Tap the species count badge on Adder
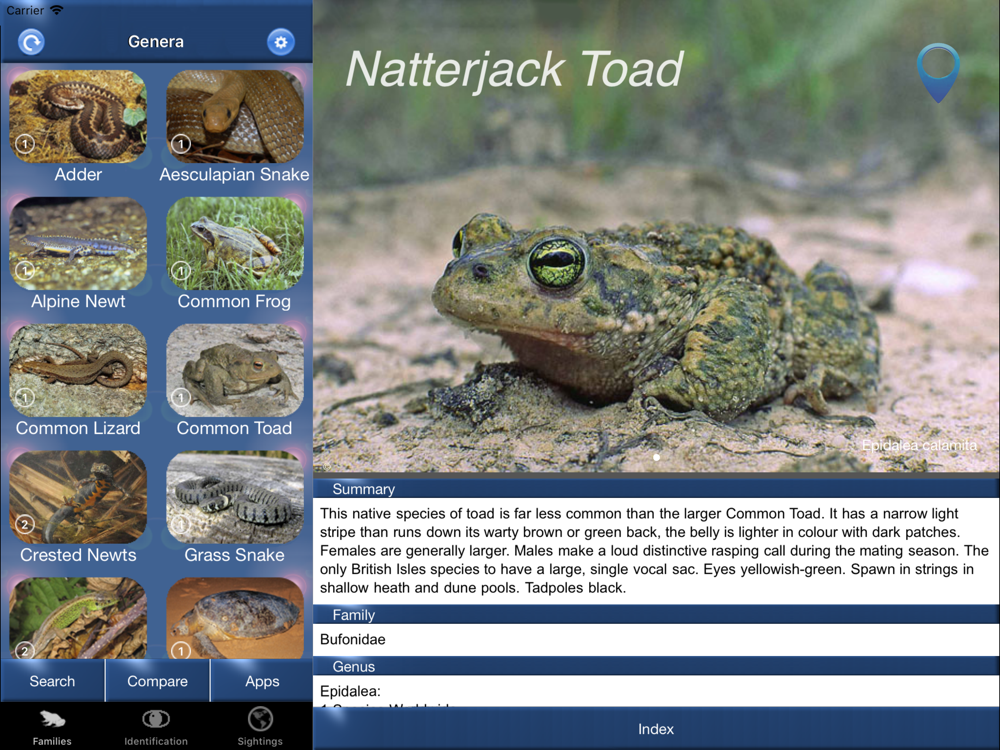Screen dimensions: 1000x750 click(25, 143)
